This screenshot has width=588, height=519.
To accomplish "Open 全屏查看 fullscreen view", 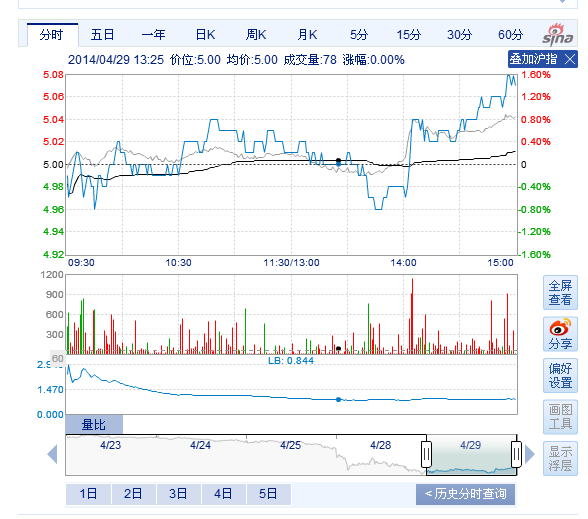I will tap(560, 292).
